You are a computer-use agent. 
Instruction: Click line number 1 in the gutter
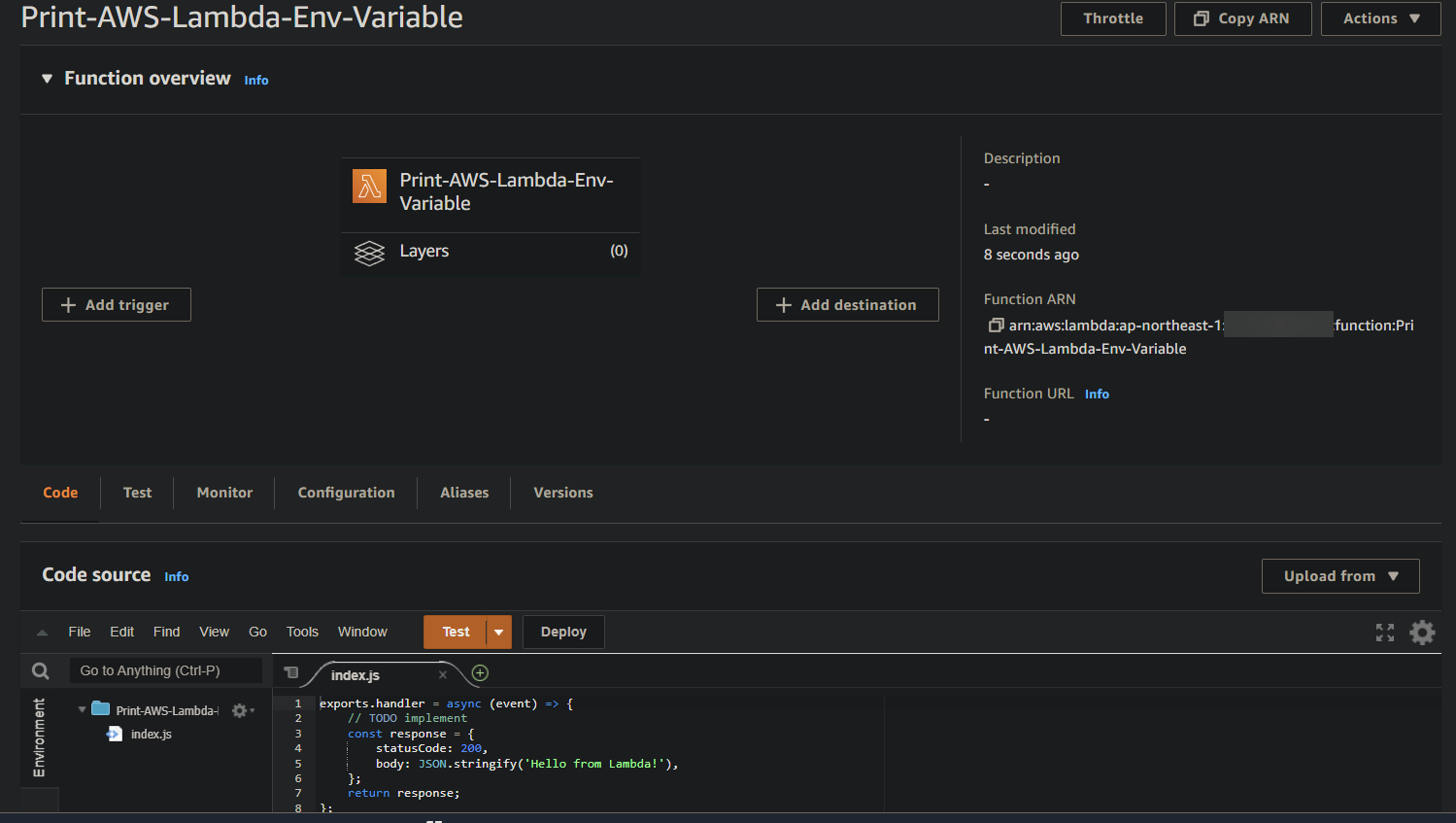[x=298, y=703]
